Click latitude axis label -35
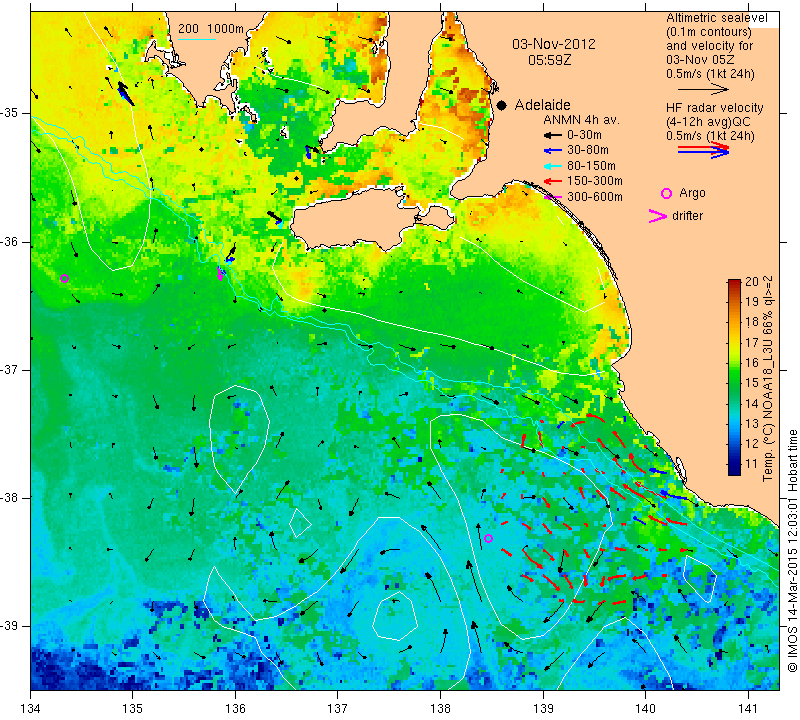 coord(10,113)
